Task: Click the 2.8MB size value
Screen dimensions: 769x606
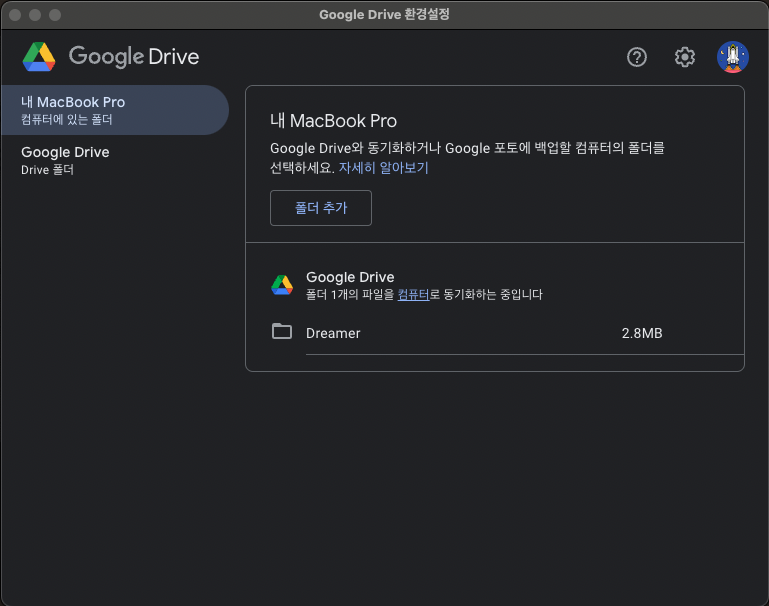Action: pos(642,333)
